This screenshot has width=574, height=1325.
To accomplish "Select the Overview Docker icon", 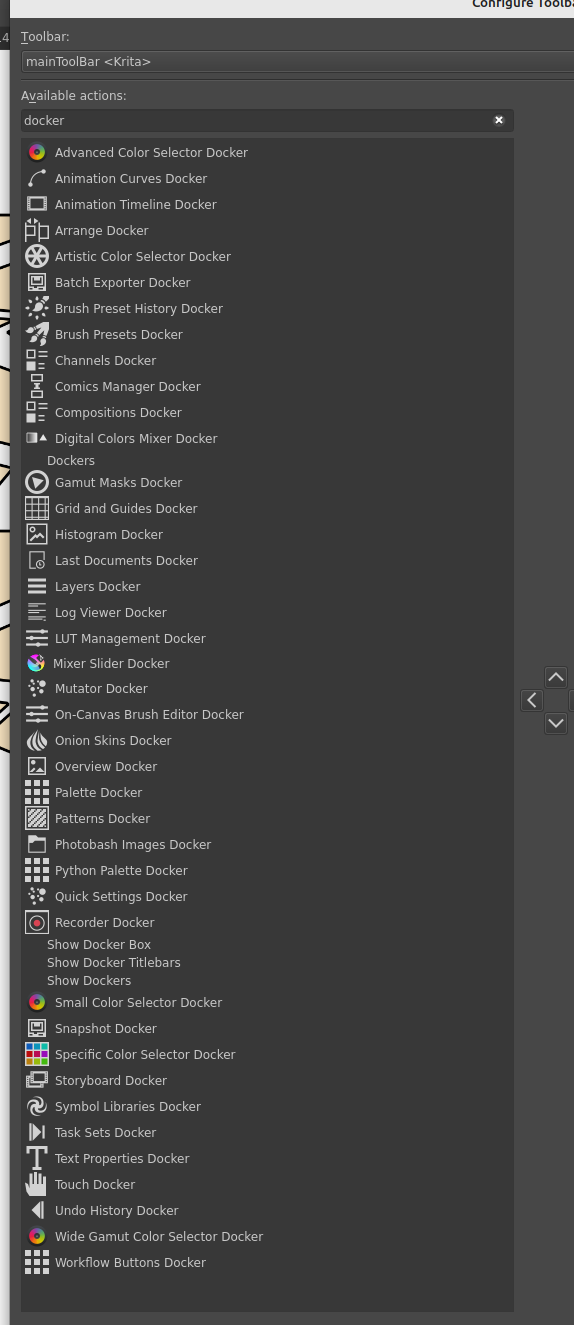I will pyautogui.click(x=37, y=767).
